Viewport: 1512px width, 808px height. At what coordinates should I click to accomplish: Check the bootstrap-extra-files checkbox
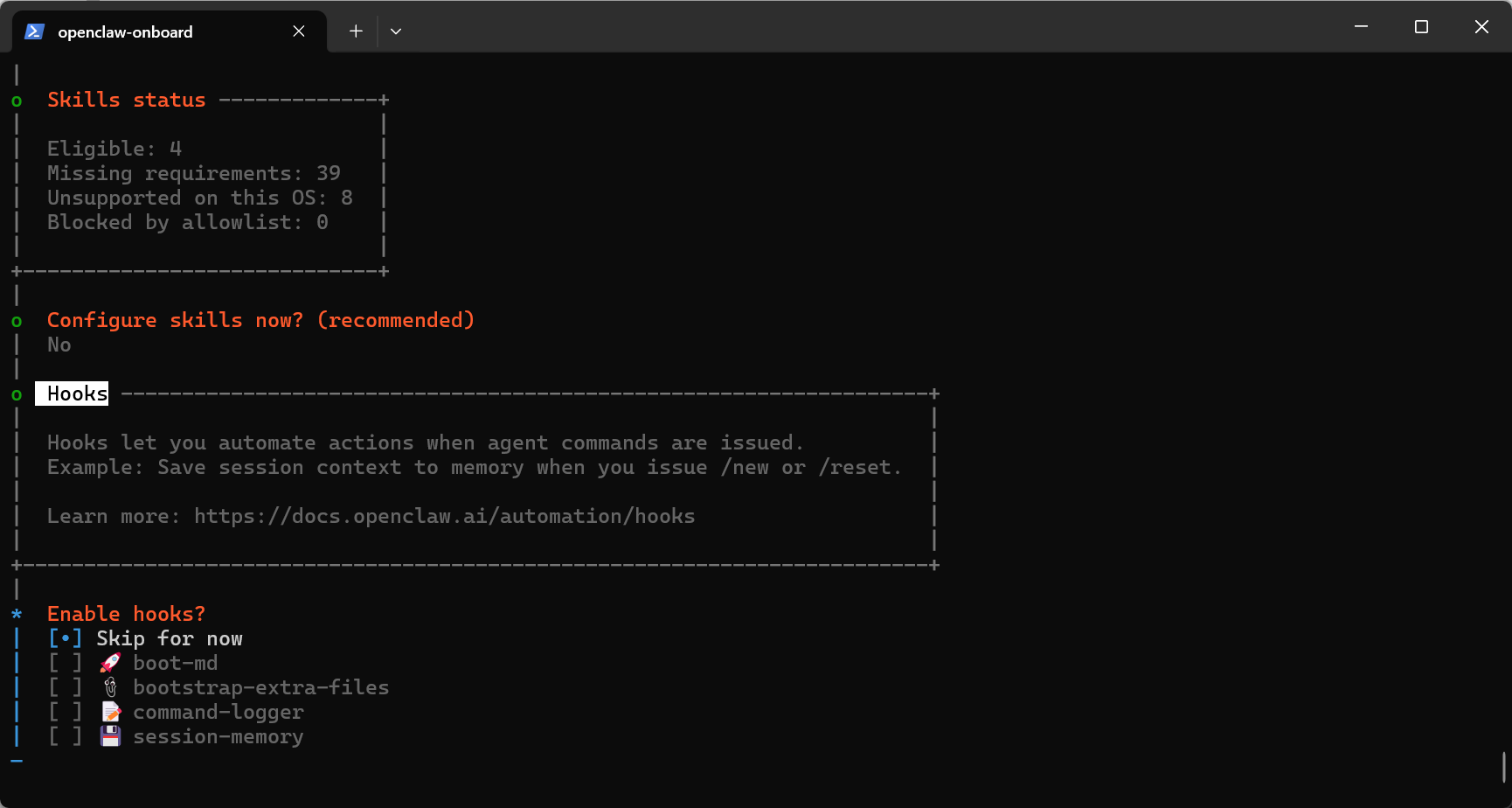point(66,687)
